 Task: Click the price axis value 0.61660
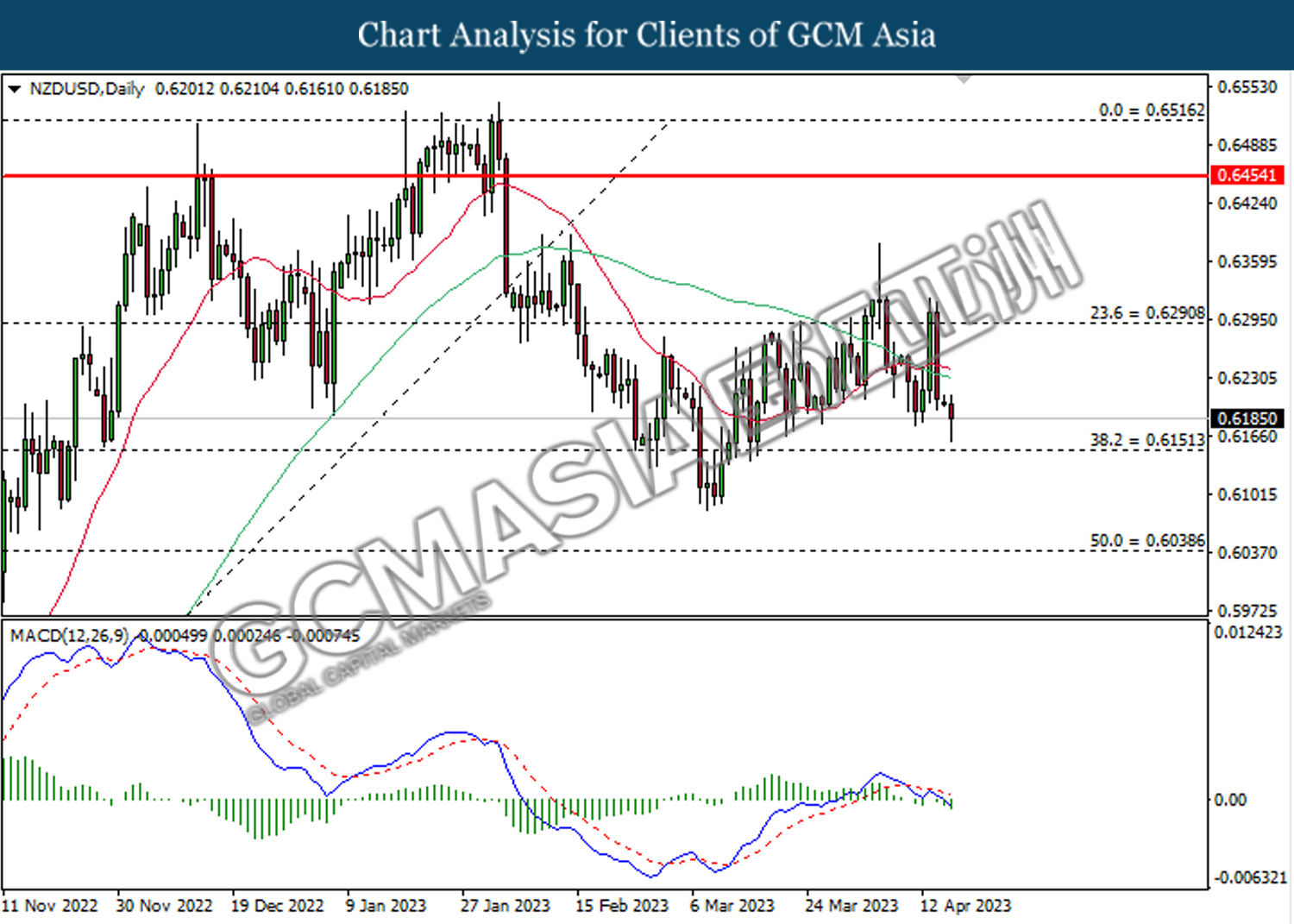pyautogui.click(x=1247, y=437)
